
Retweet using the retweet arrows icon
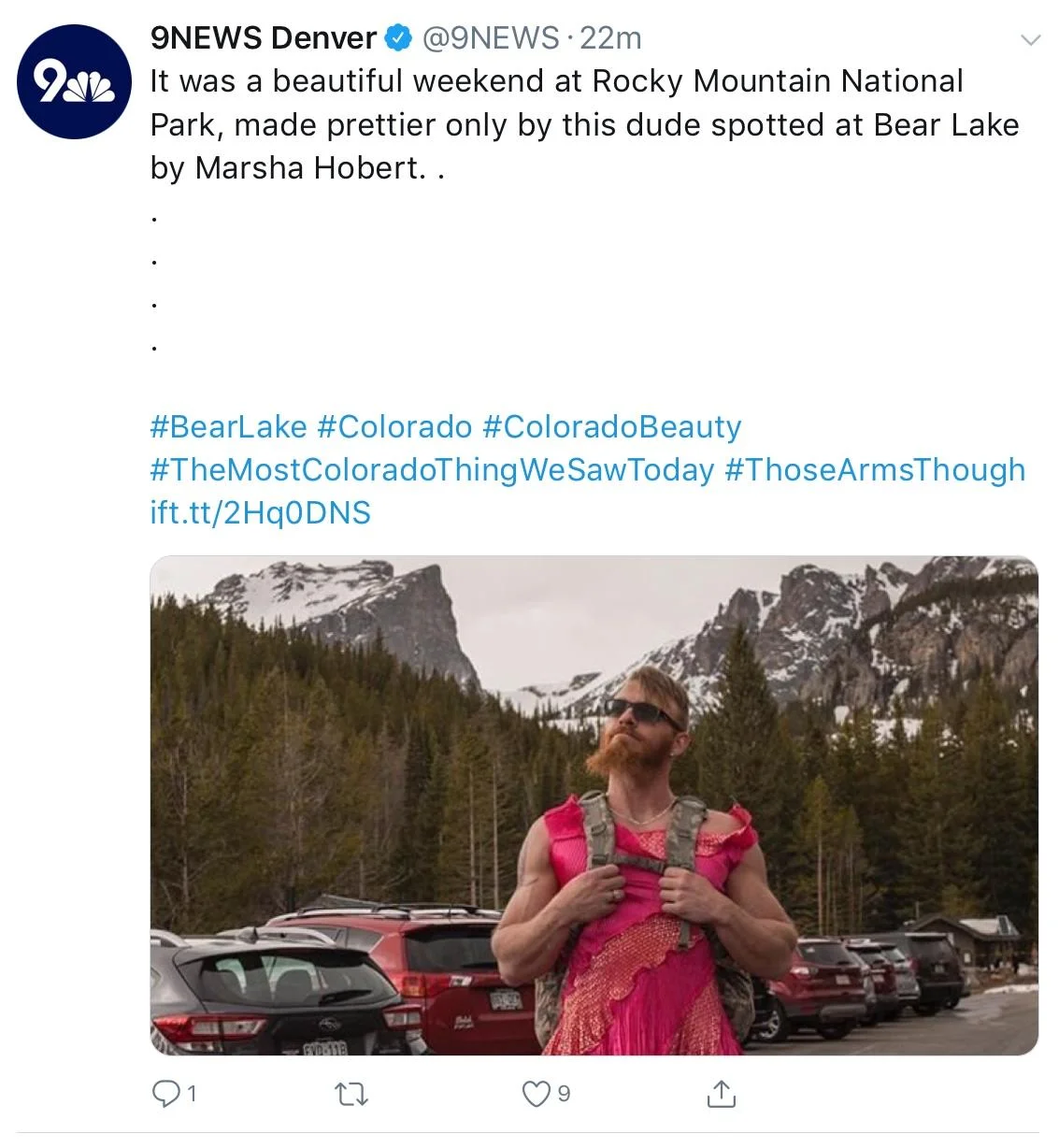click(x=351, y=1094)
